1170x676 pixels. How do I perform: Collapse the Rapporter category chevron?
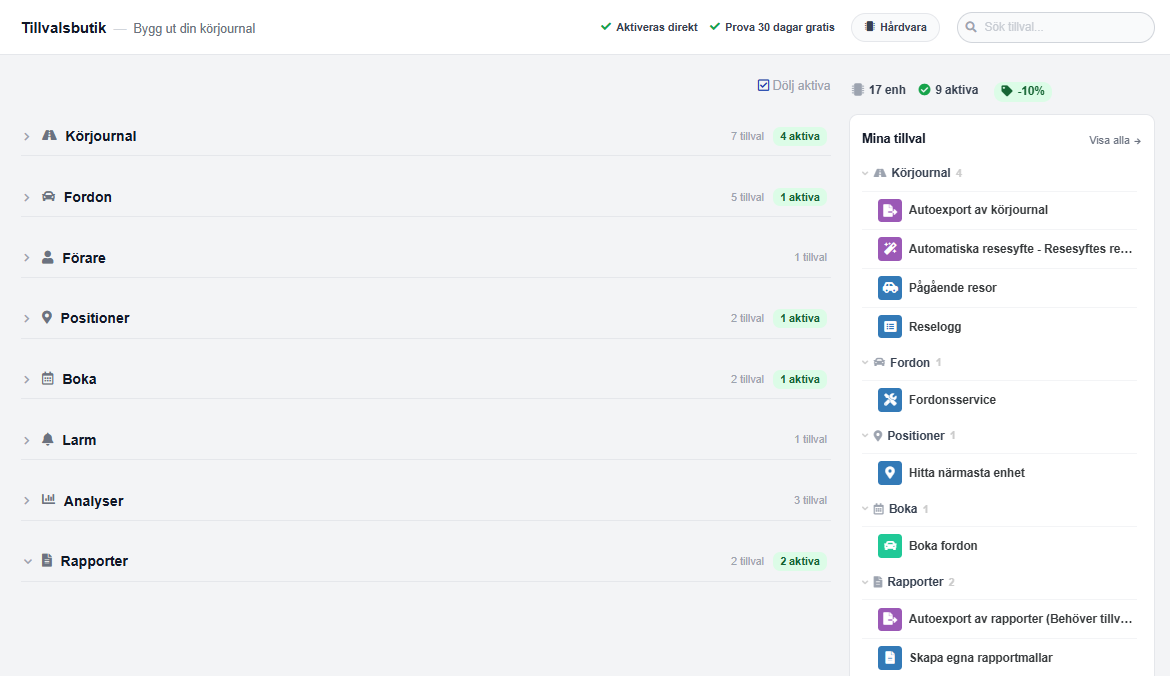pyautogui.click(x=28, y=561)
